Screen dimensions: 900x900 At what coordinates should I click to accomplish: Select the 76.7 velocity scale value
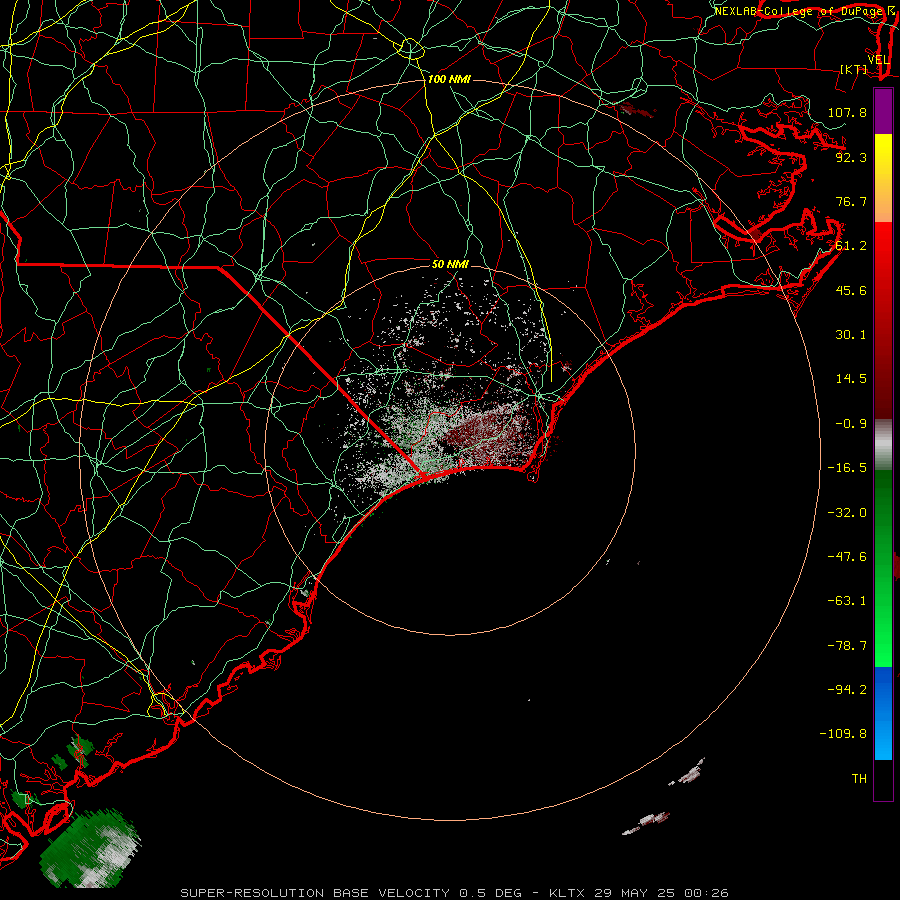pyautogui.click(x=851, y=201)
